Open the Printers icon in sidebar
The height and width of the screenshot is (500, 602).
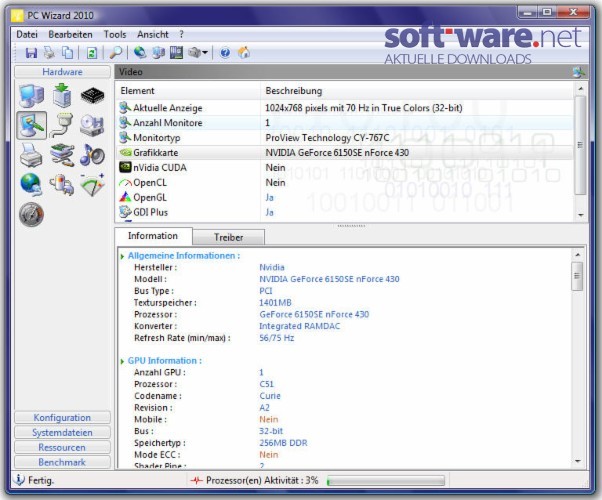click(31, 155)
